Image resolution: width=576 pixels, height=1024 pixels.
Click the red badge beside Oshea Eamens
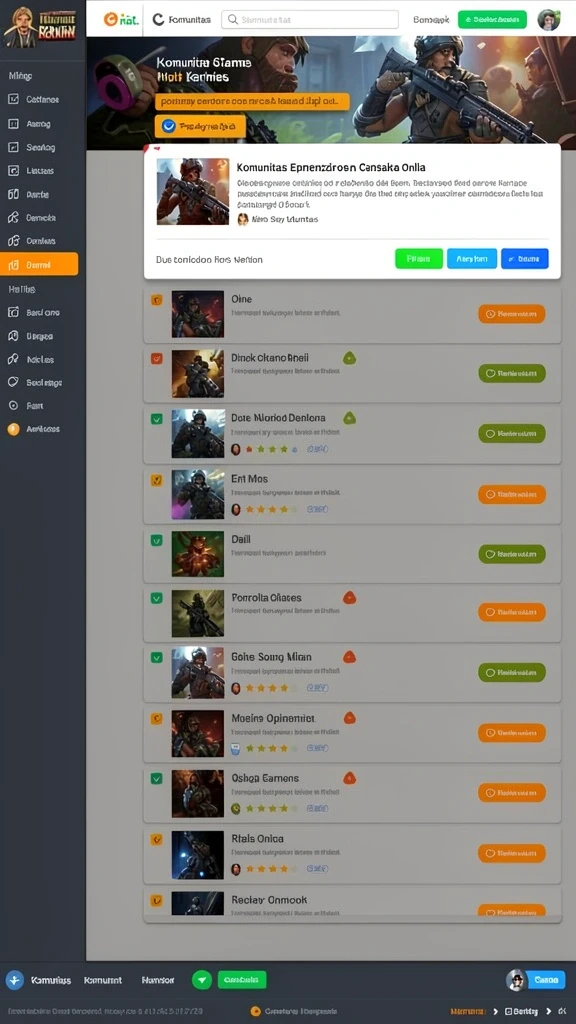pos(349,778)
